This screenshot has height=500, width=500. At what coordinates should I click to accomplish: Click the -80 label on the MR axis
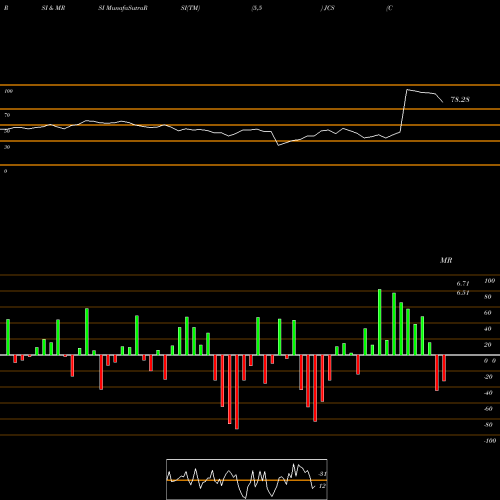click(488, 425)
